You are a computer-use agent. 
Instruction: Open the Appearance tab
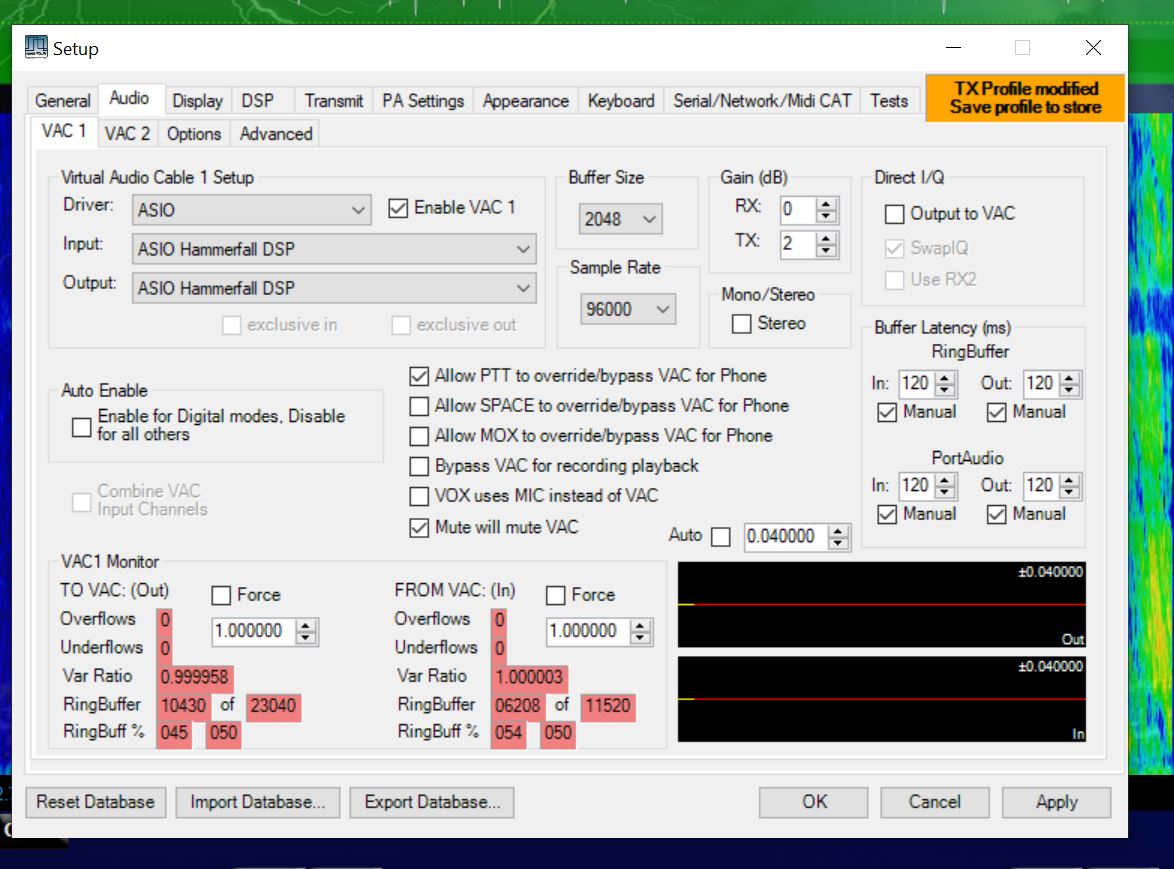[526, 100]
